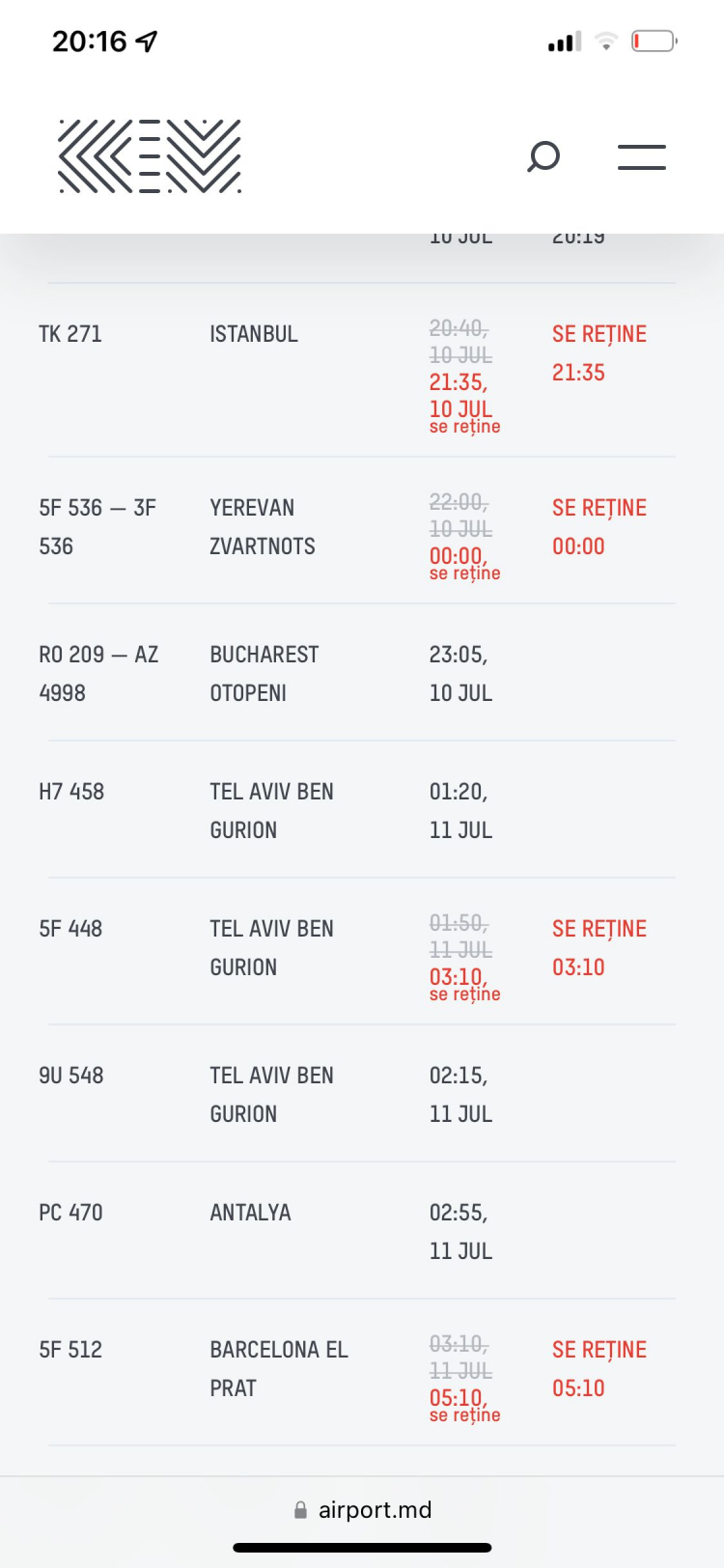Tap SE REȚINE 03:10 status for 5F 448
This screenshot has width=724, height=1568.
click(599, 948)
